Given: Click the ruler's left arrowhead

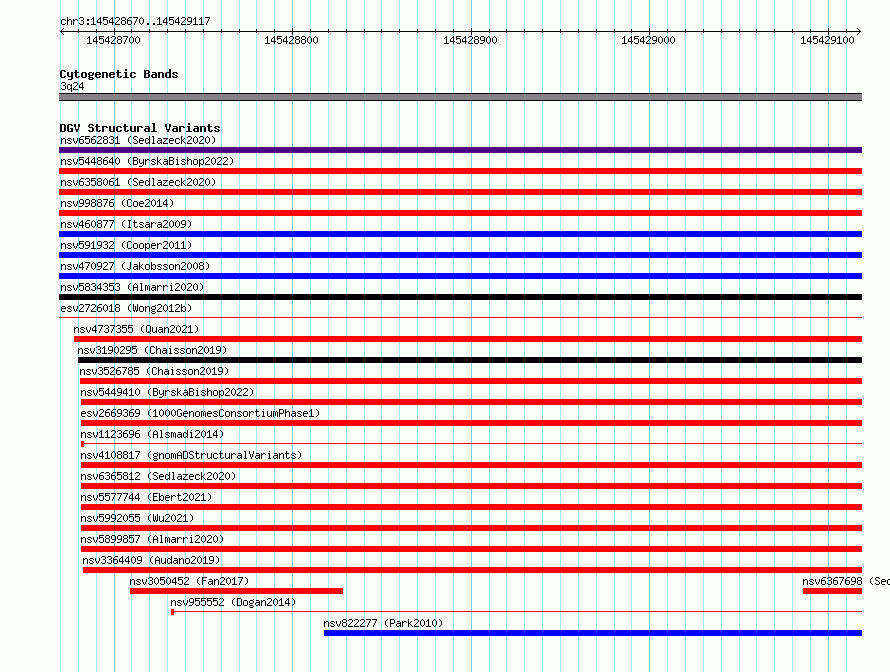Looking at the screenshot, I should click(62, 31).
